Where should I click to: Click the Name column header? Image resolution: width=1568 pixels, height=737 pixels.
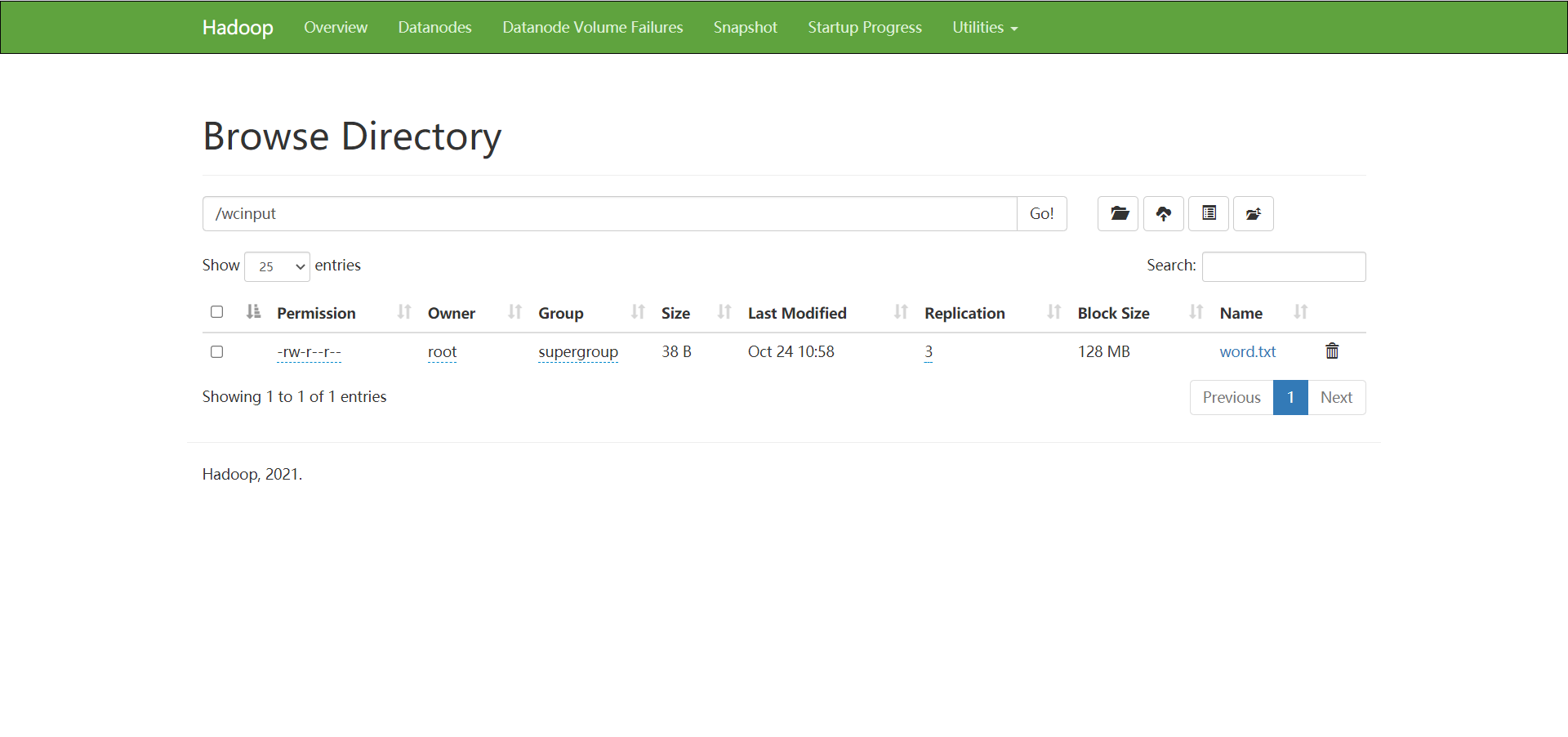click(x=1241, y=313)
